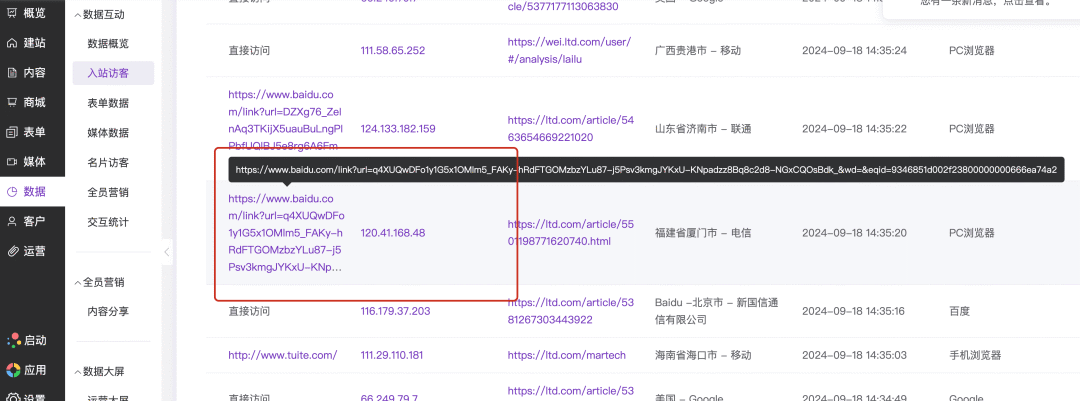Open the 运营 paperclip icon
1080x401 pixels.
tap(12, 251)
